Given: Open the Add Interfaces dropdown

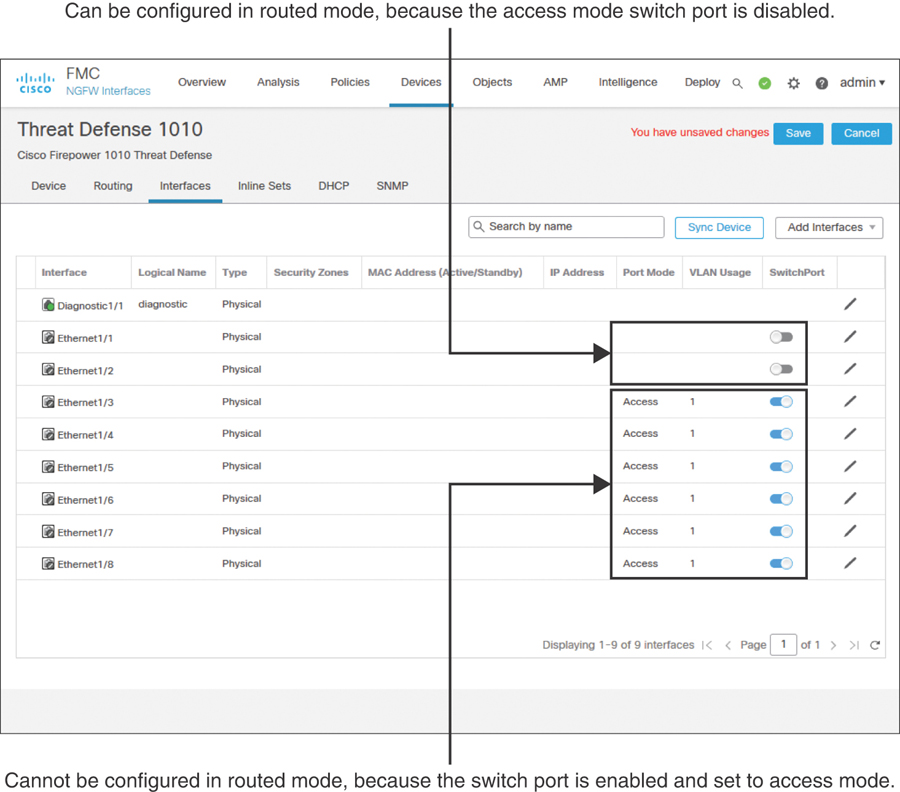Looking at the screenshot, I should click(829, 228).
